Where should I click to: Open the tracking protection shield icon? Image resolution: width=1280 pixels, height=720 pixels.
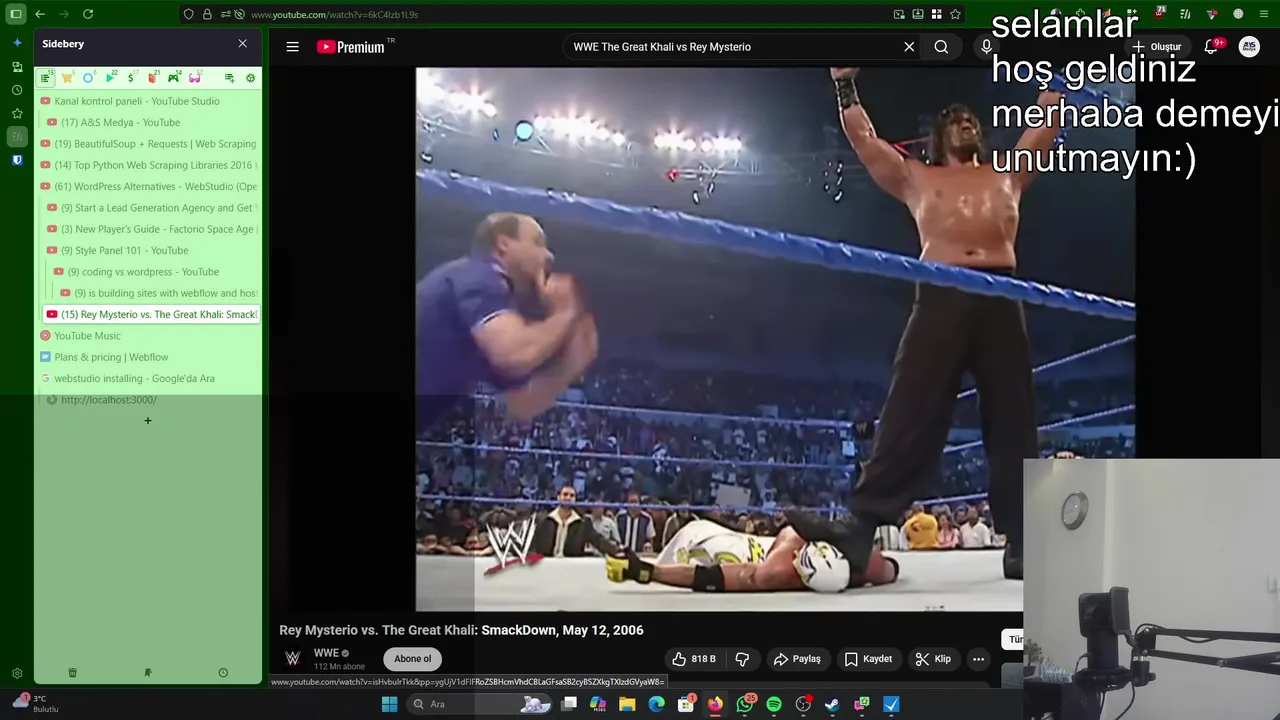pos(189,14)
